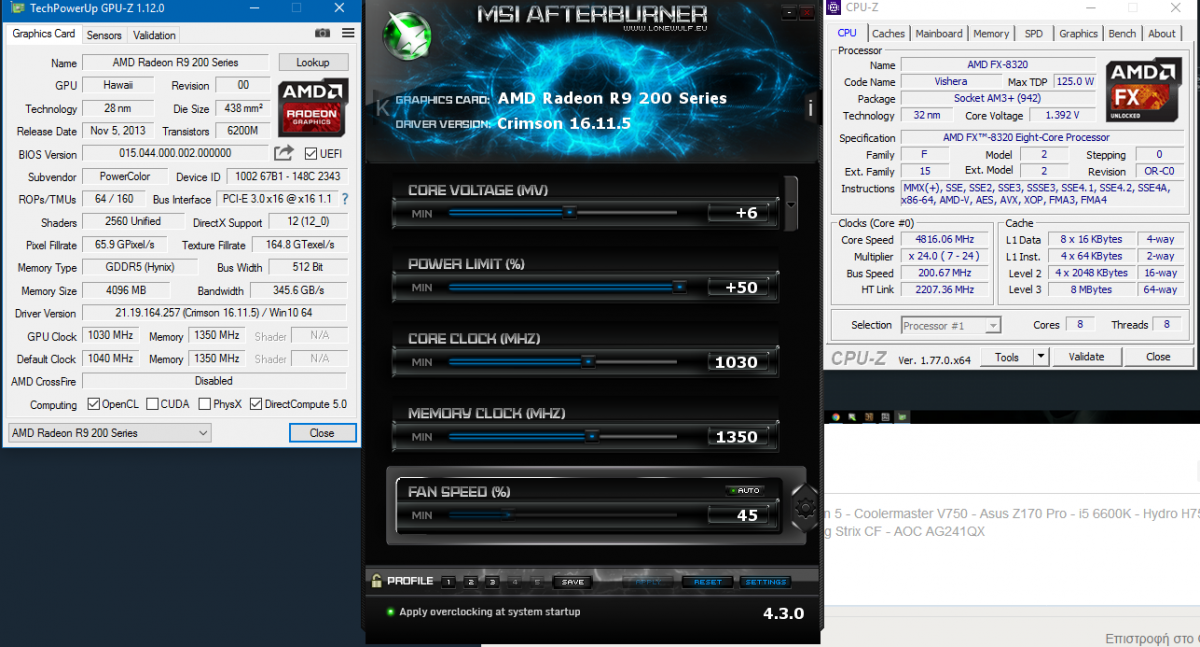Switch to the Graphics tab in CPU-Z
Image resolution: width=1200 pixels, height=647 pixels.
click(x=1078, y=33)
